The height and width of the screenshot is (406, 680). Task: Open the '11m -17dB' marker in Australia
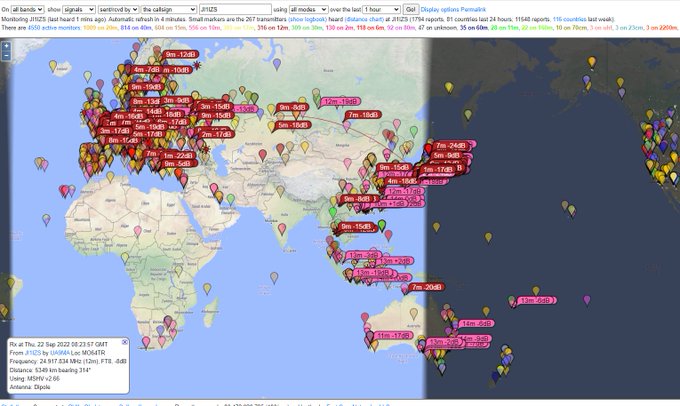click(393, 335)
